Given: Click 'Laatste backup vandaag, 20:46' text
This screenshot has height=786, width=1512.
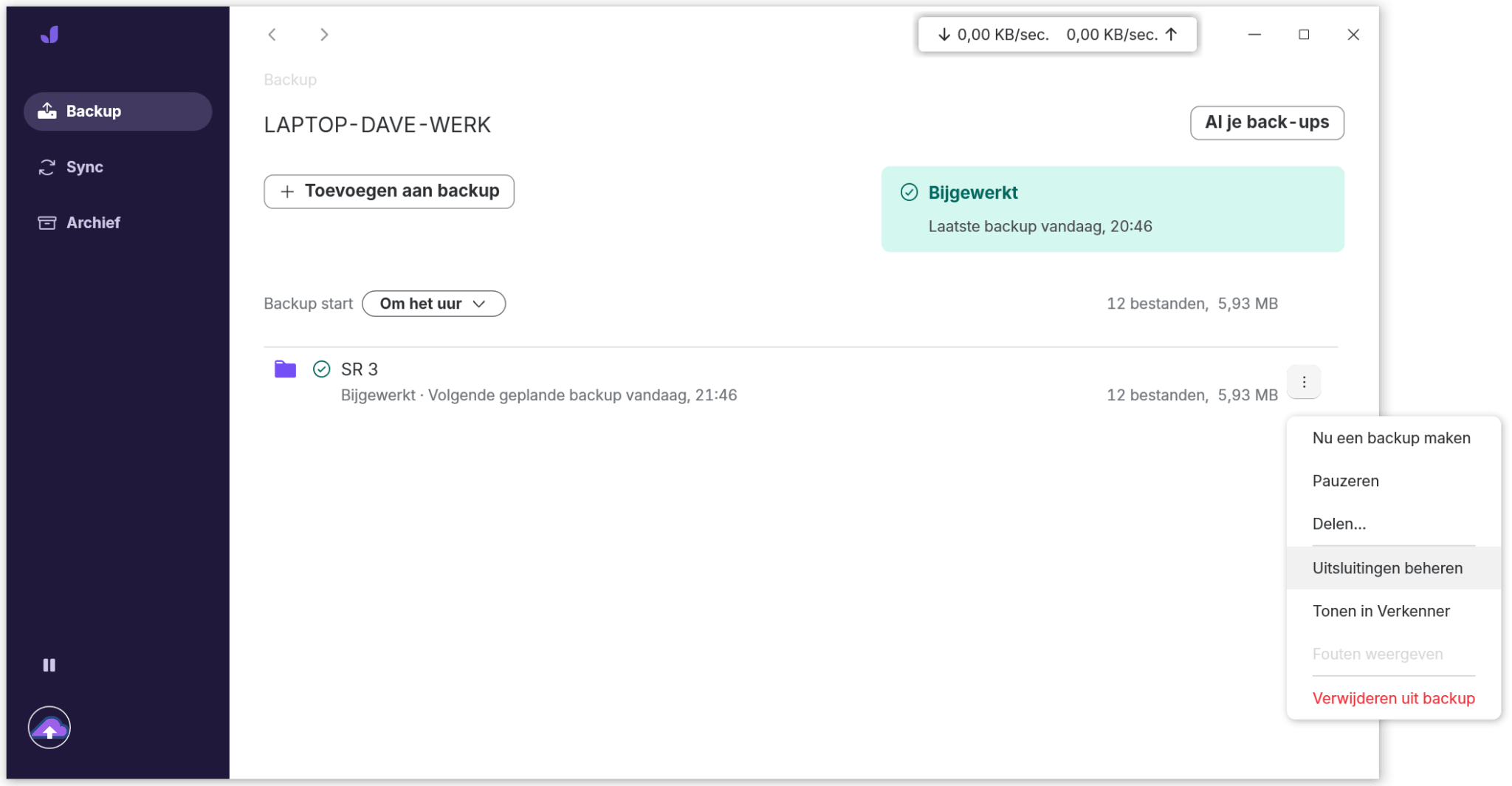Looking at the screenshot, I should [1039, 227].
